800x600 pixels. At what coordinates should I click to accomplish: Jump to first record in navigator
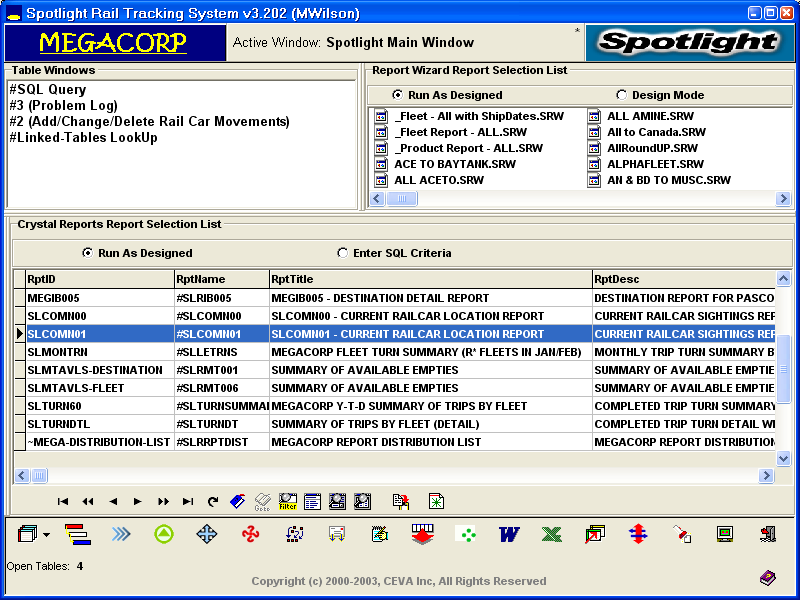[63, 502]
